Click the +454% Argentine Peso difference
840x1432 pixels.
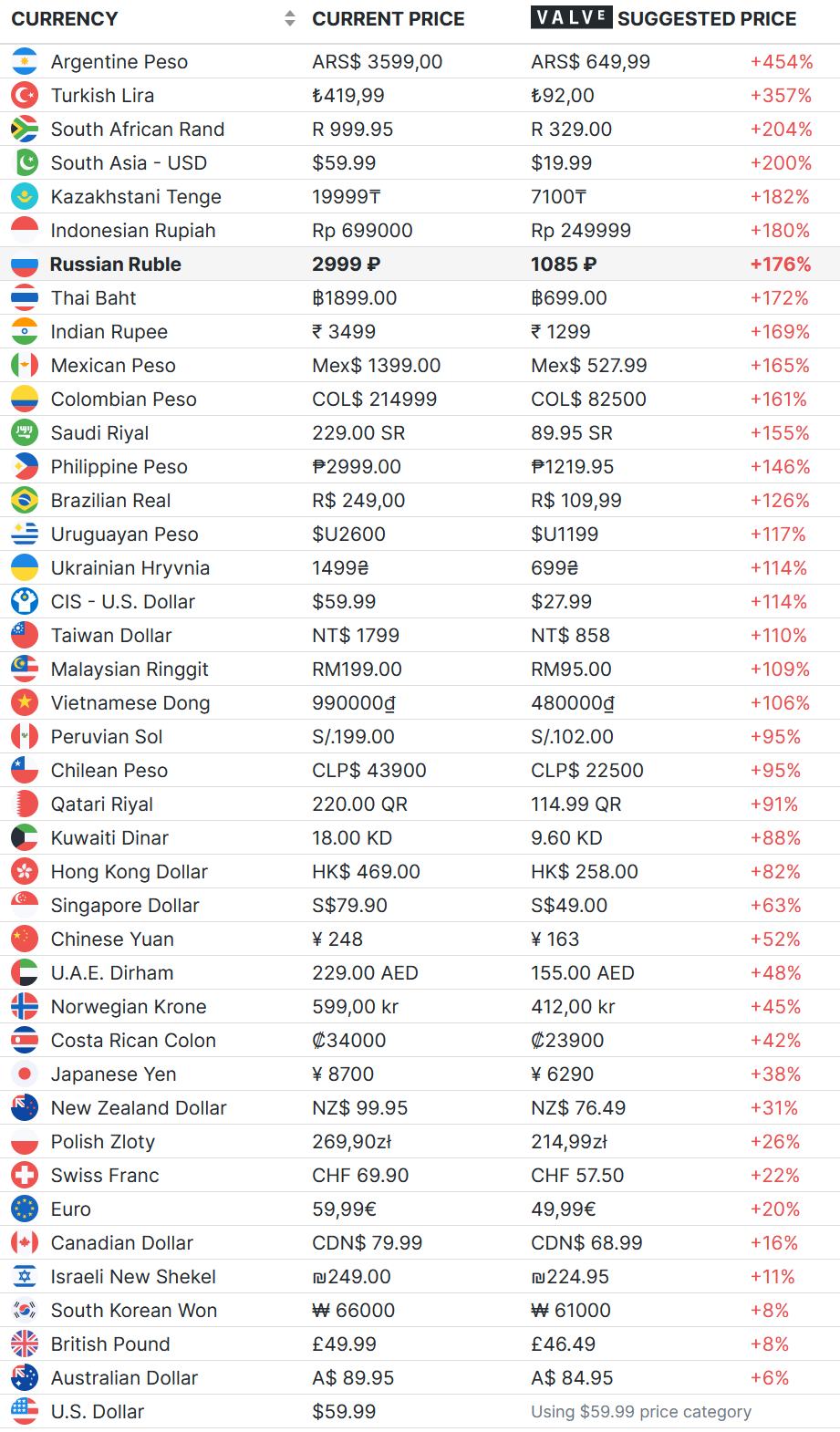(781, 61)
